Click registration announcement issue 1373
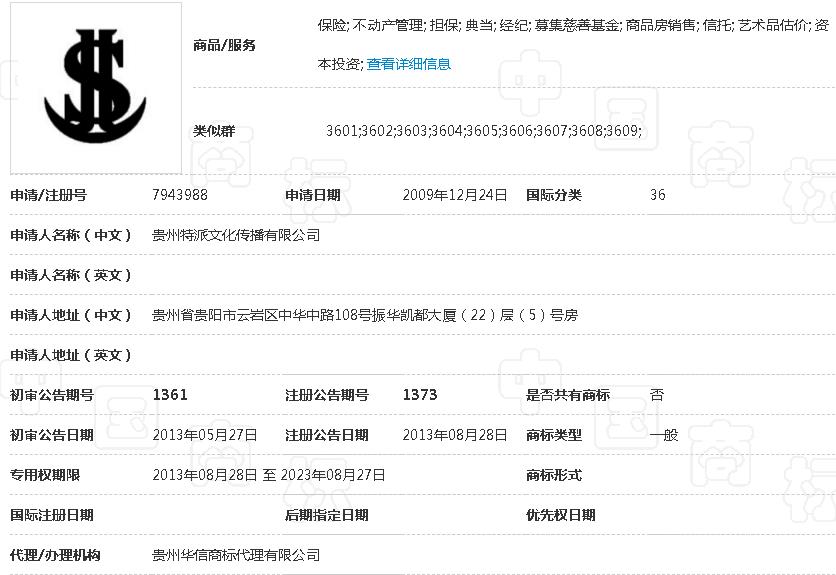This screenshot has height=575, width=836. (x=420, y=395)
